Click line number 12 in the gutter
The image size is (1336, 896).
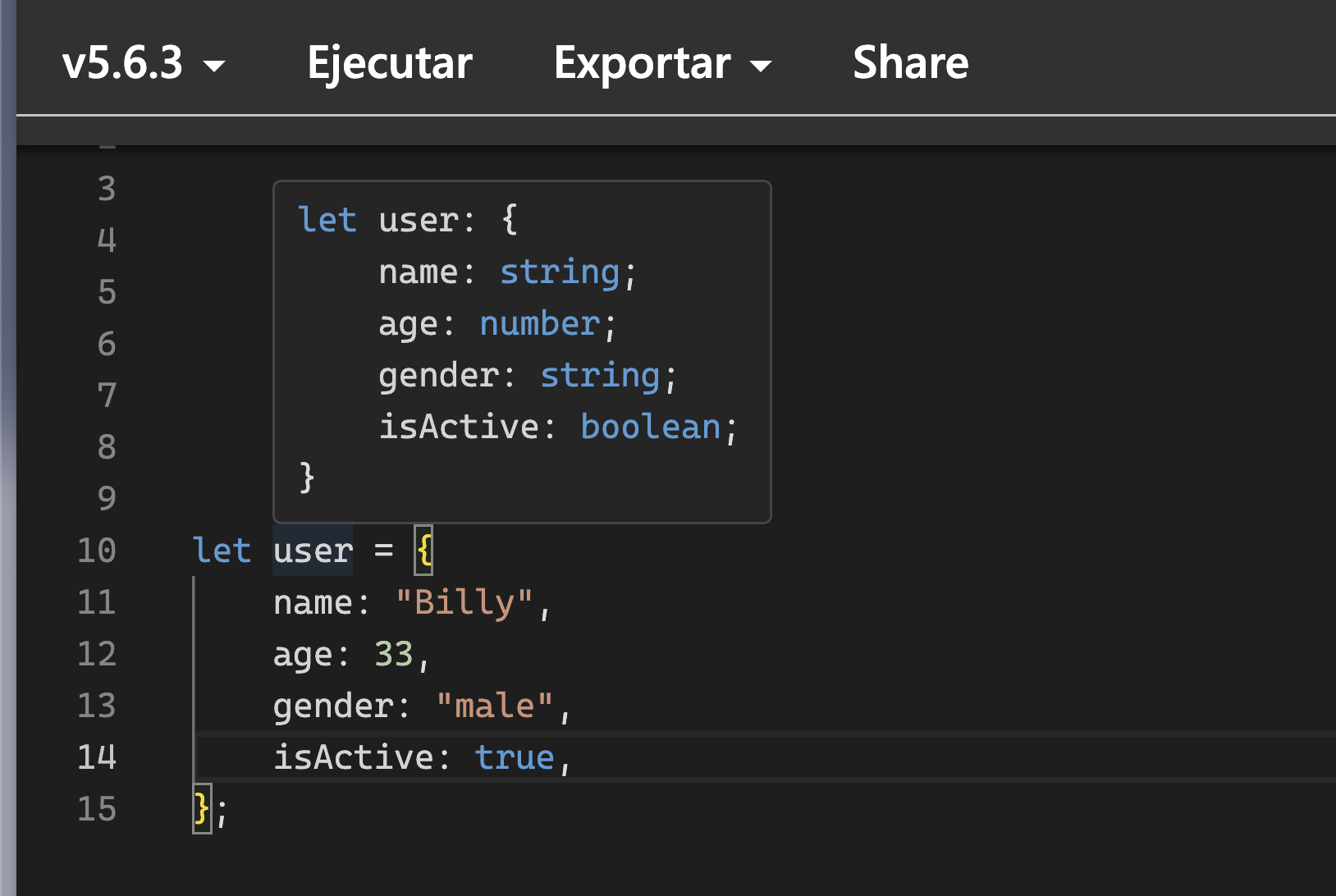pos(97,654)
